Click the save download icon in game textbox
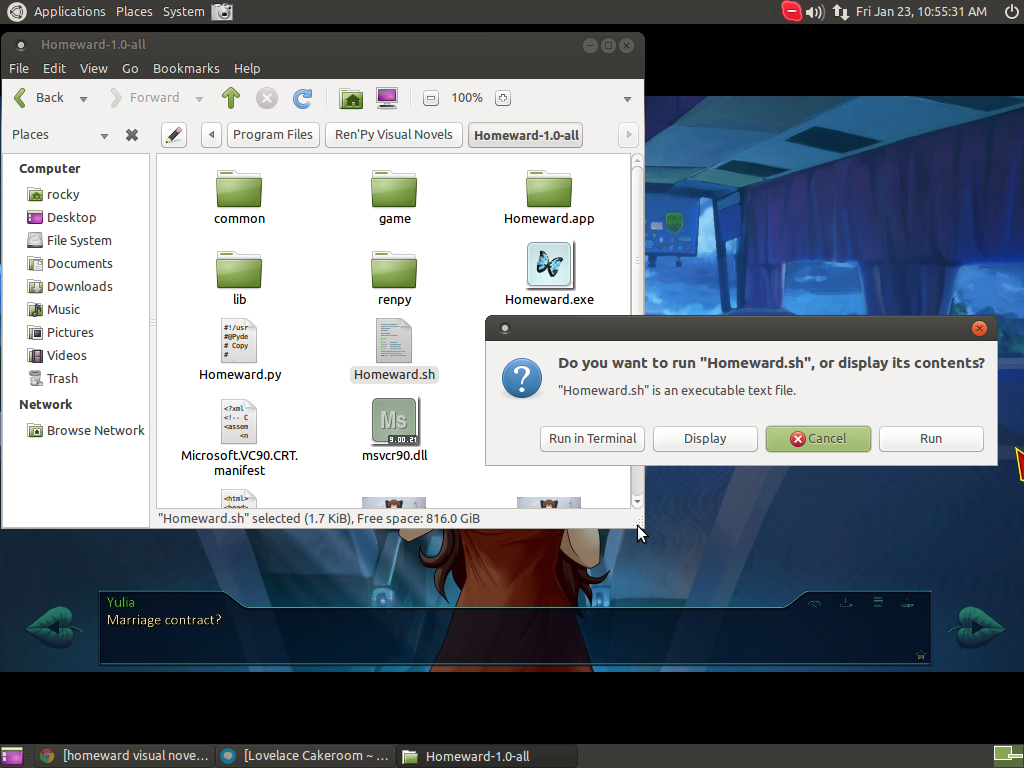Screen dimensions: 1024x768 pyautogui.click(x=846, y=603)
